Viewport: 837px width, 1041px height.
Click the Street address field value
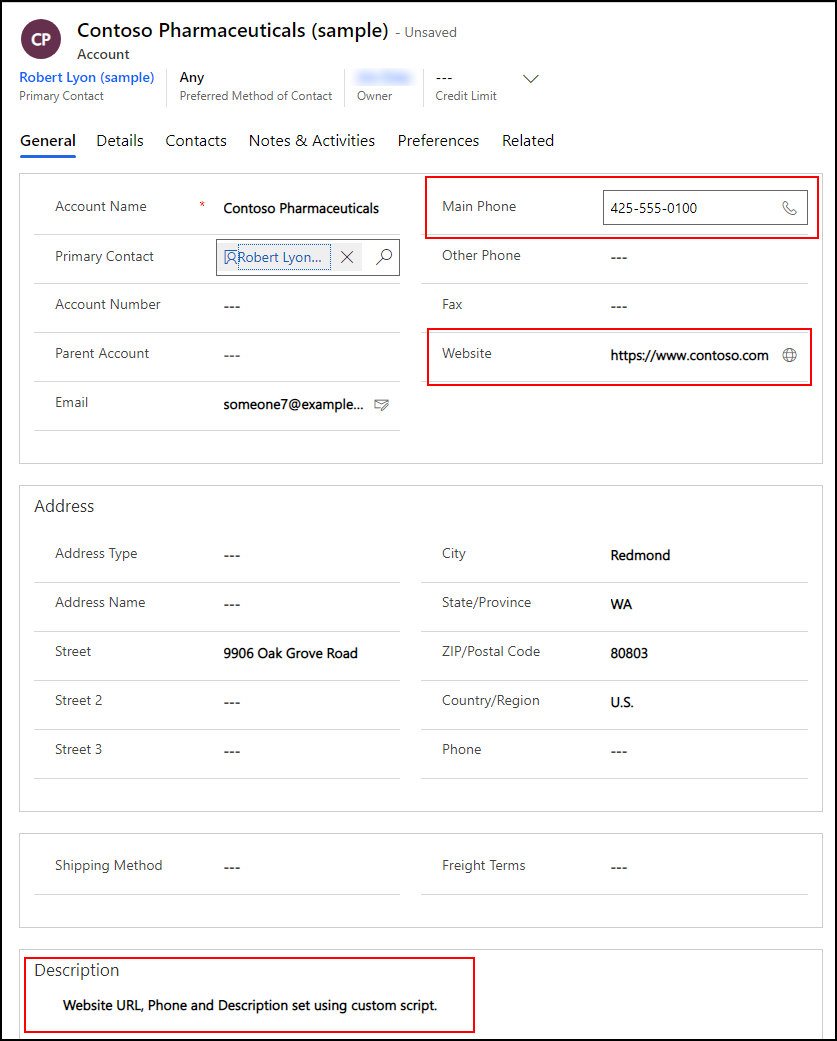tap(290, 653)
